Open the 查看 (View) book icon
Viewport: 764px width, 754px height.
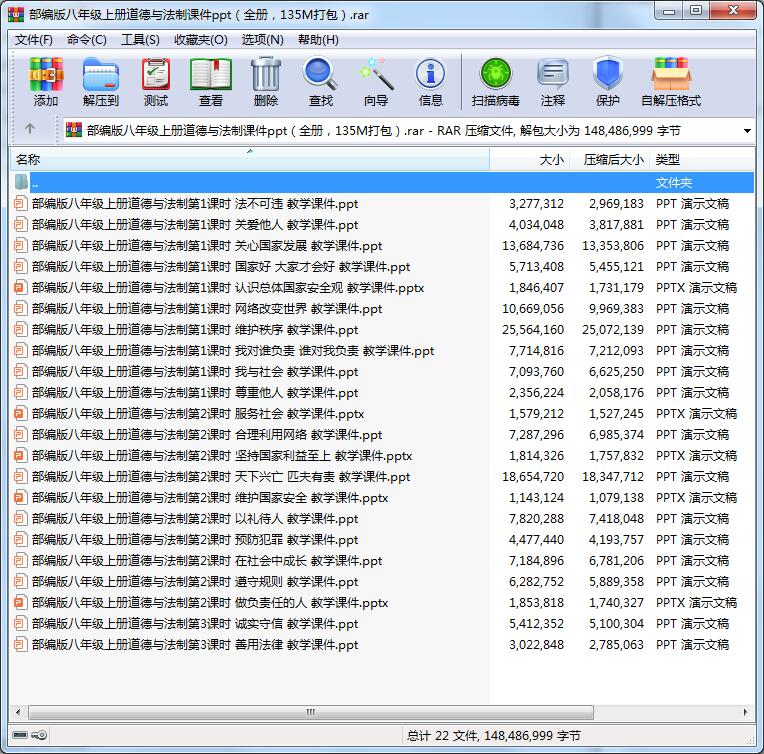(211, 75)
